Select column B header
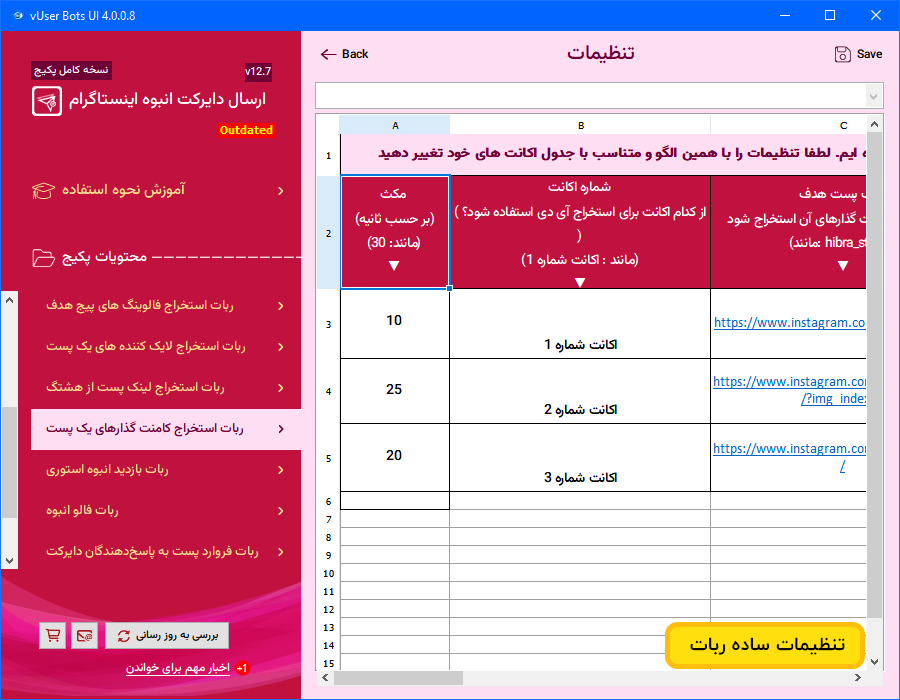Viewport: 900px width, 700px height. tap(580, 125)
